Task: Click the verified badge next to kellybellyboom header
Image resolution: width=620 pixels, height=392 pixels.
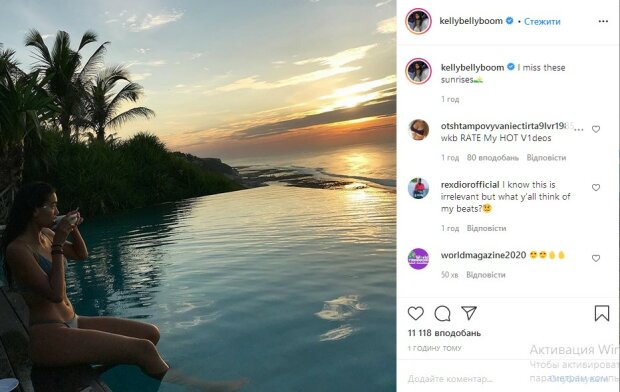Action: [x=510, y=21]
